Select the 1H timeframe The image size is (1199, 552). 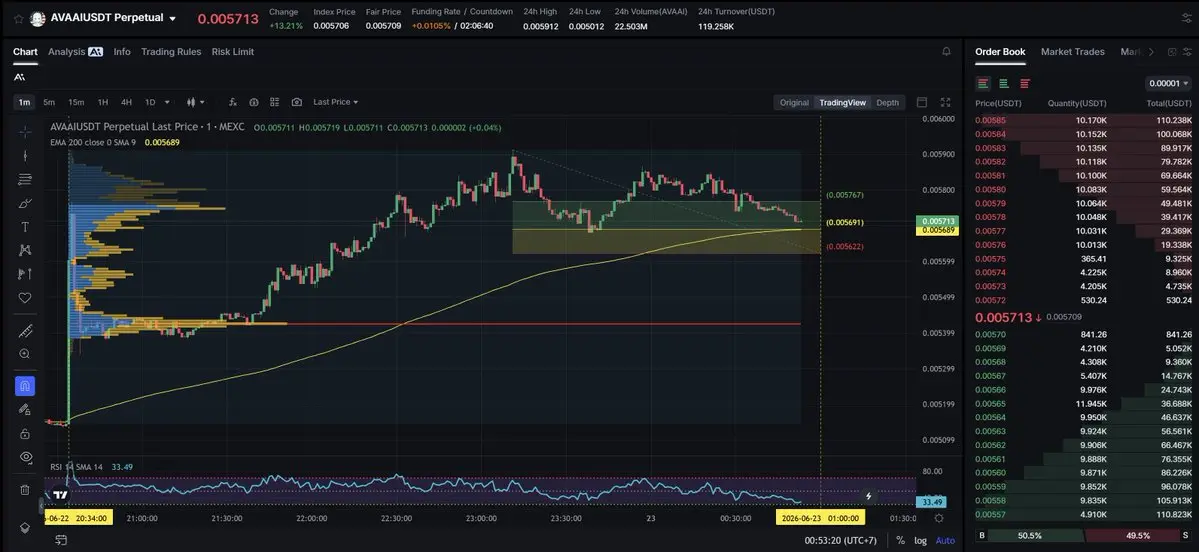point(102,102)
